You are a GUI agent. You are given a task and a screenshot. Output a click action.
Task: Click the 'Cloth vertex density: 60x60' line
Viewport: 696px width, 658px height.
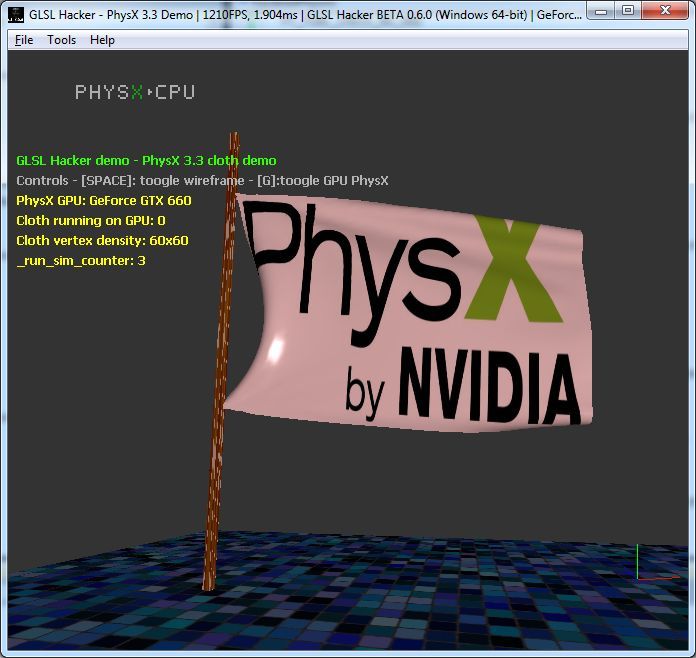tap(103, 240)
